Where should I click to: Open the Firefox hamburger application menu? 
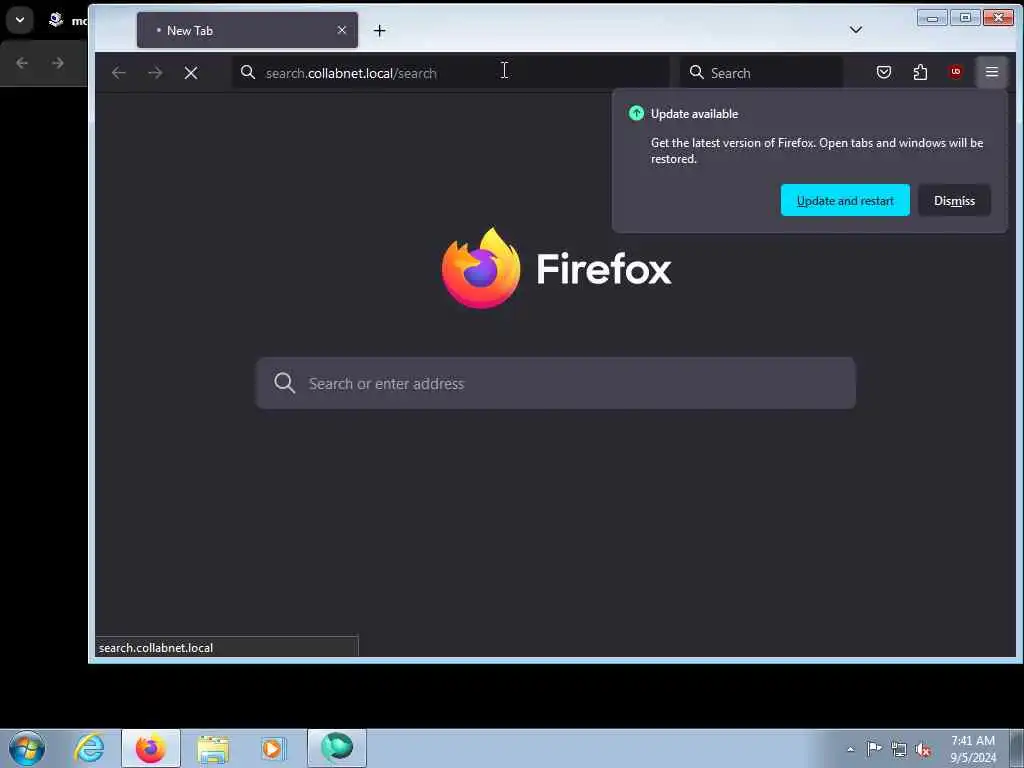991,72
